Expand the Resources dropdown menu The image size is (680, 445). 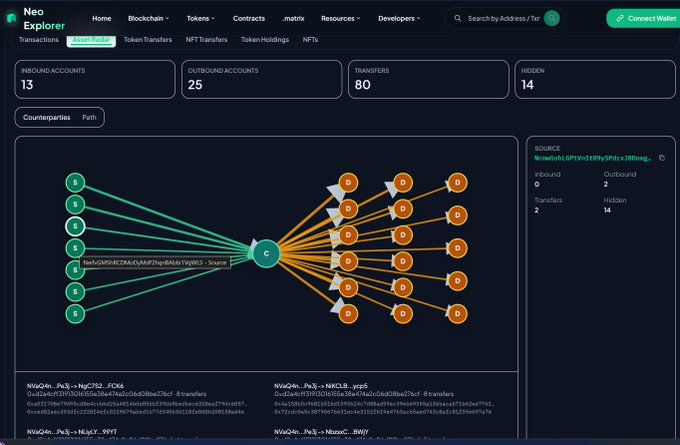(340, 18)
